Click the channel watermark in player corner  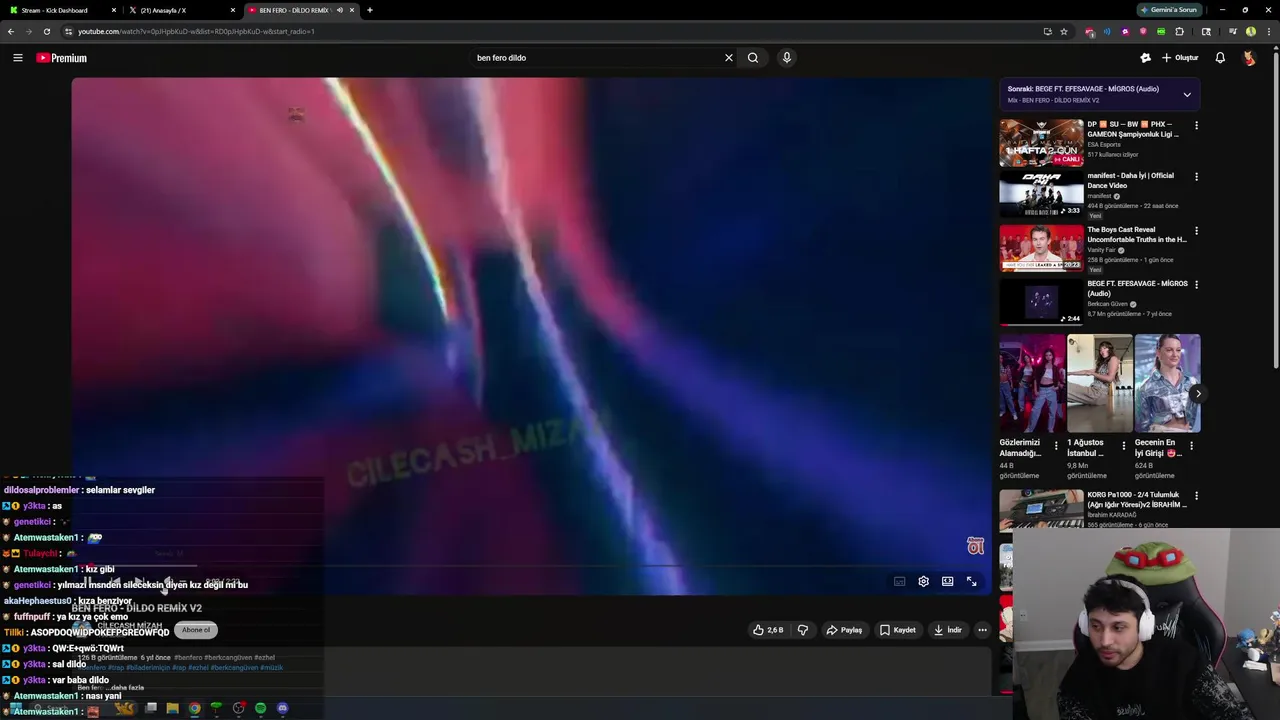tap(975, 546)
